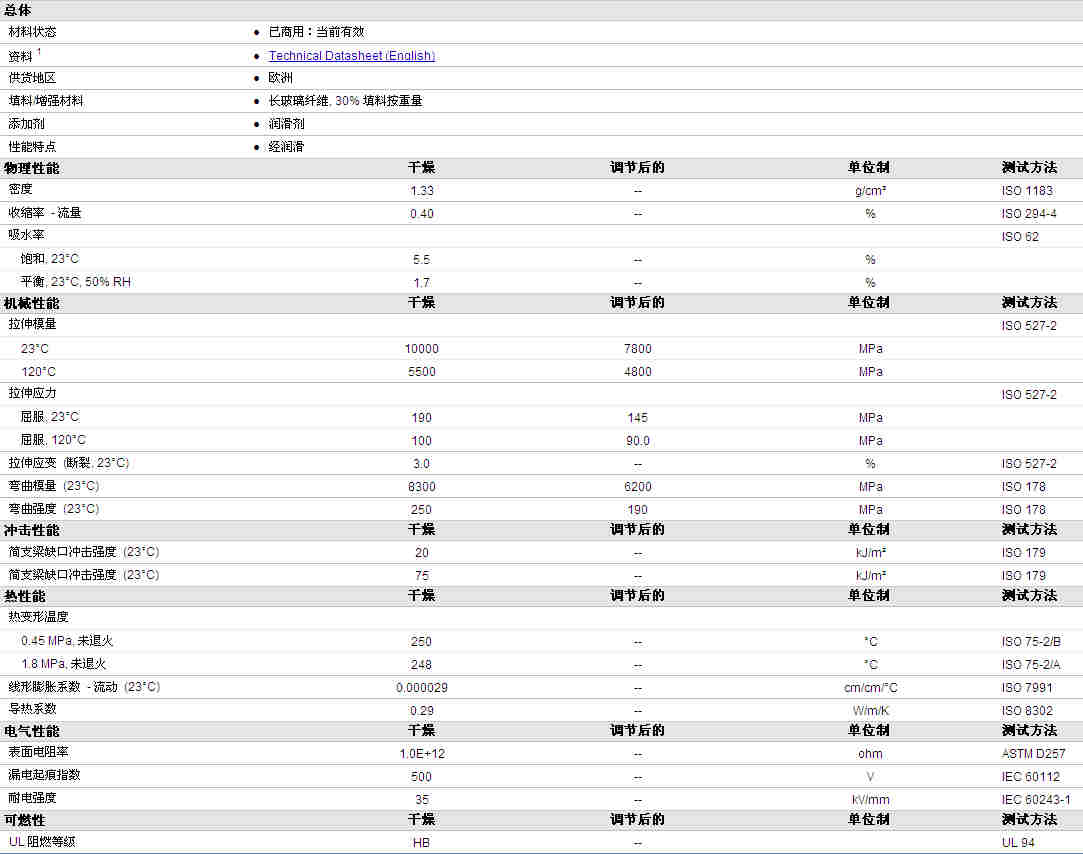This screenshot has height=854, width=1083.
Task: Click the unit cm/cm/°C
Action: click(870, 687)
